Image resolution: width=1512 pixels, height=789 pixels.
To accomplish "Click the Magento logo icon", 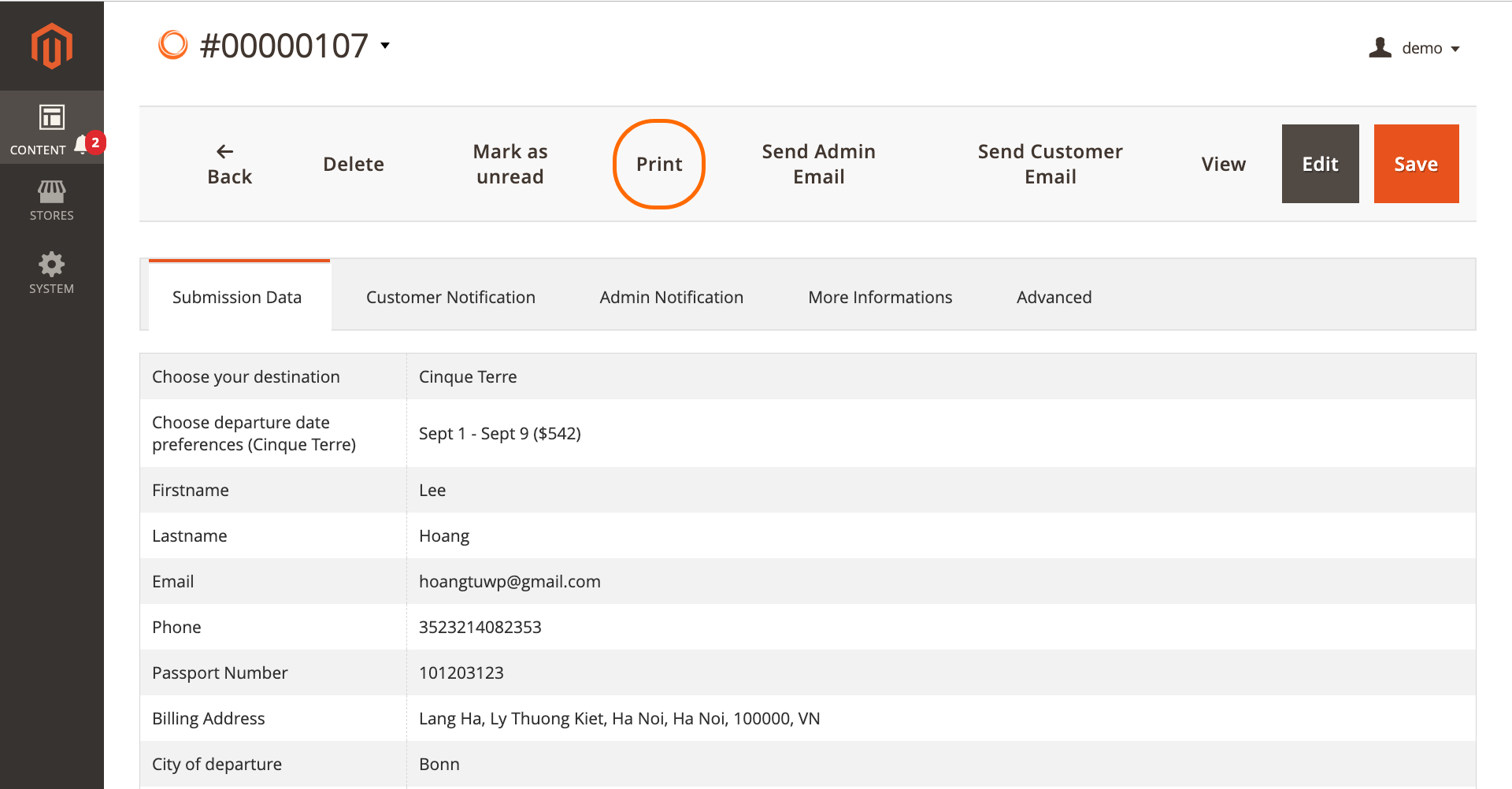I will tap(52, 46).
